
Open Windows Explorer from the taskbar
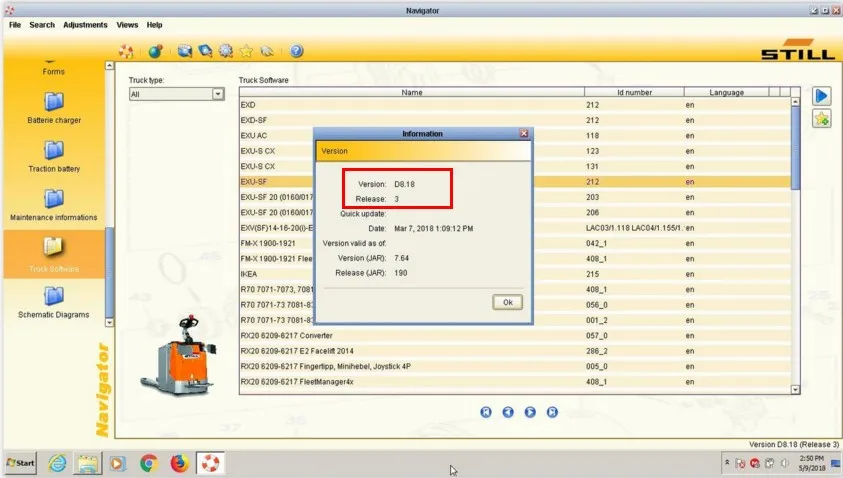[88, 463]
